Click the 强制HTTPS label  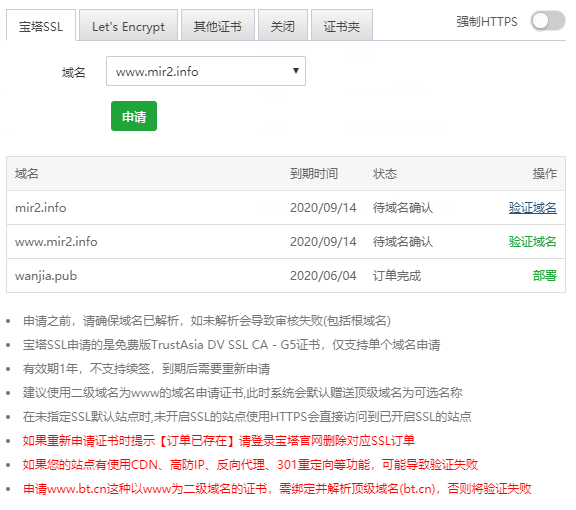(x=487, y=22)
